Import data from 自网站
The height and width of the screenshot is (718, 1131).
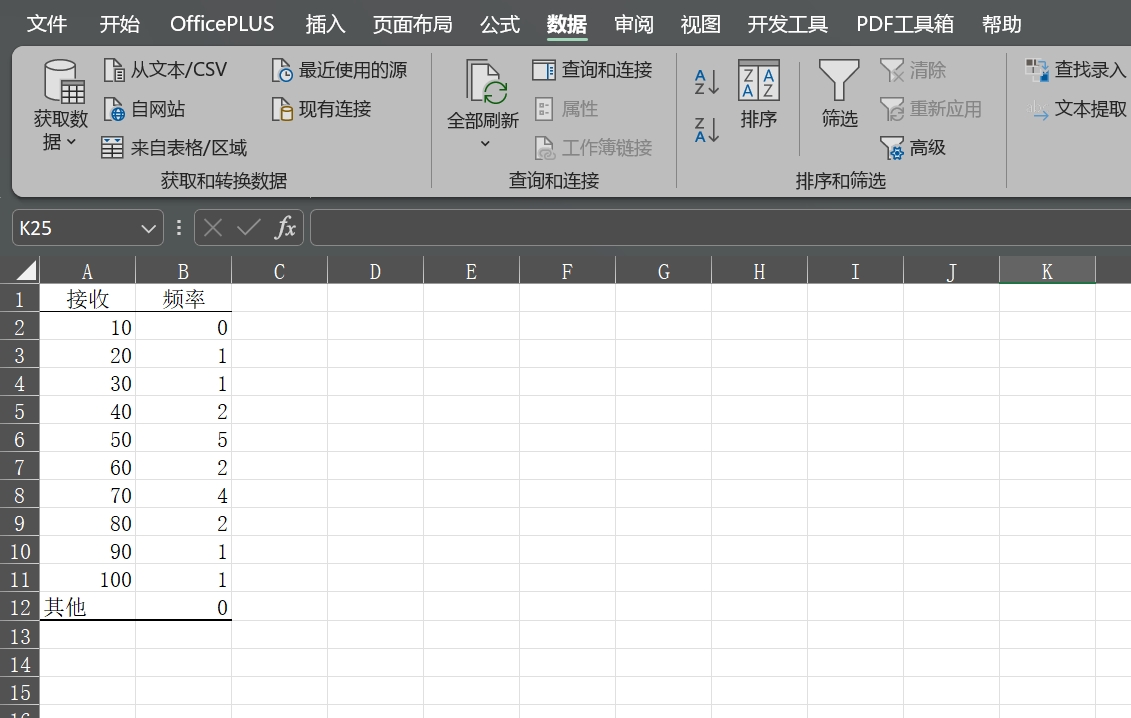[144, 109]
